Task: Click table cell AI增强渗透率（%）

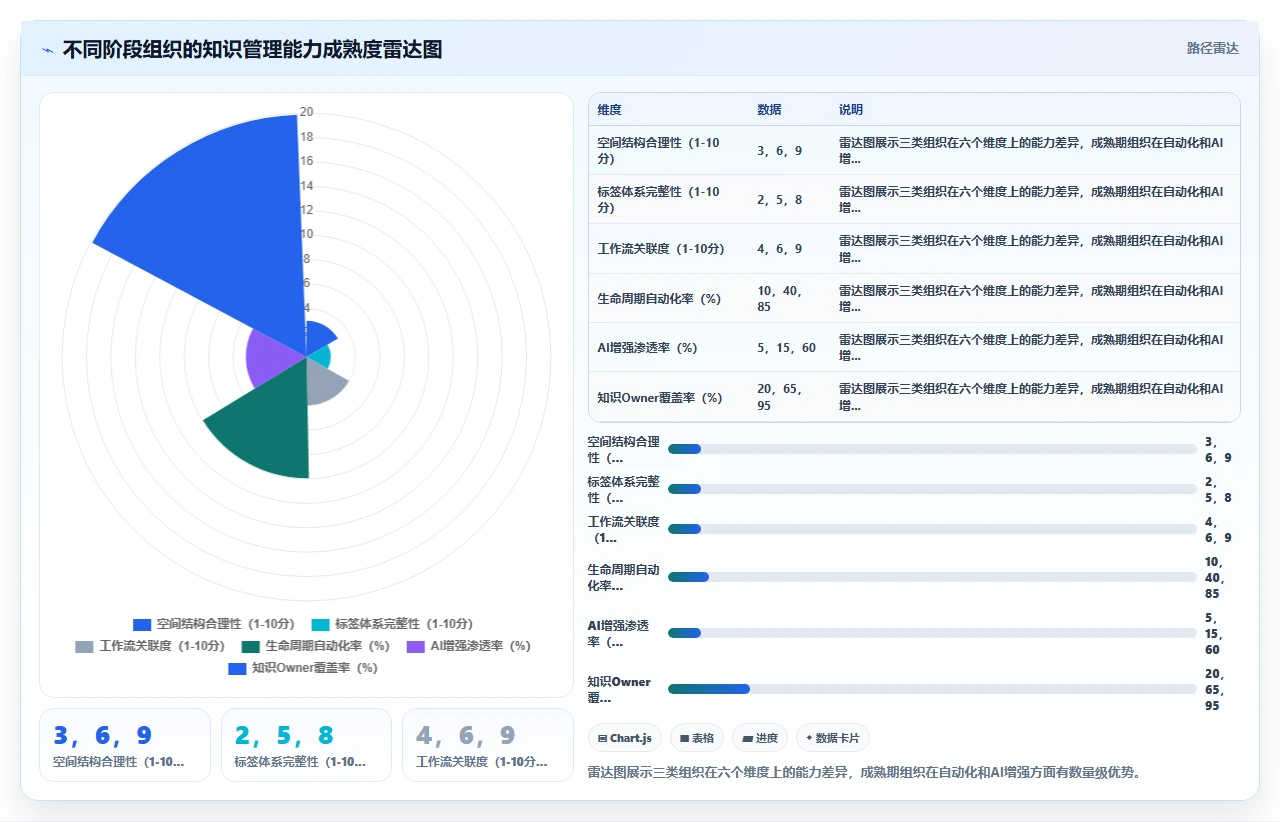Action: (668, 348)
